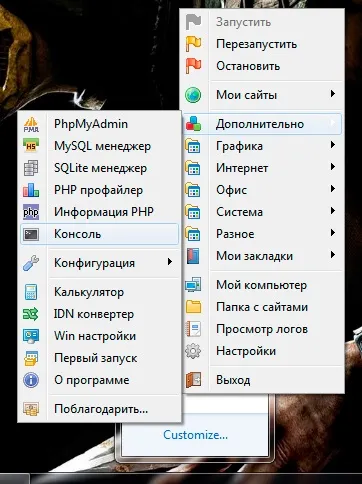Click the monitors icon for Мой компьютер

coord(193,285)
